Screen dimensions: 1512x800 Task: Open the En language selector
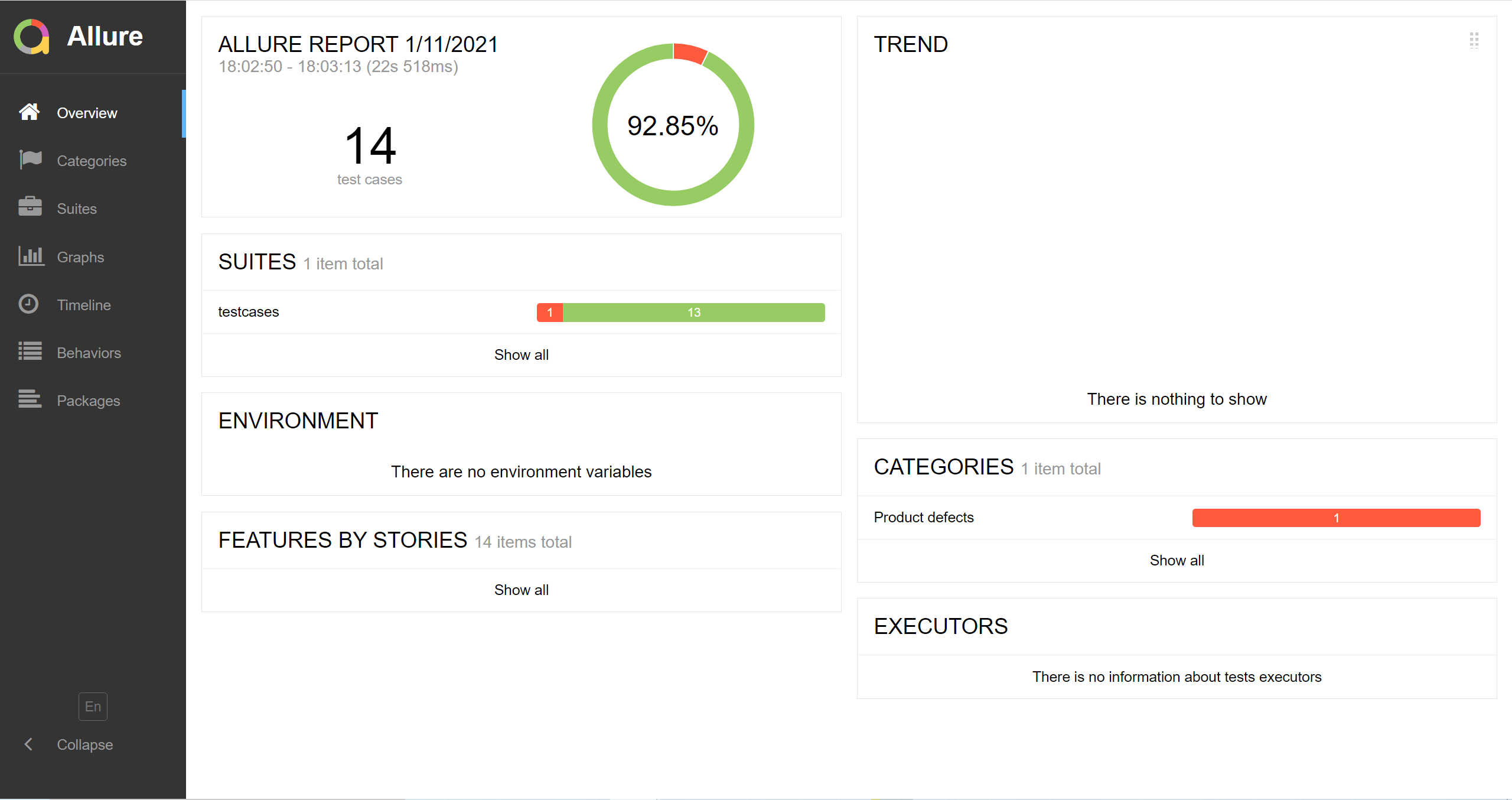pyautogui.click(x=93, y=707)
